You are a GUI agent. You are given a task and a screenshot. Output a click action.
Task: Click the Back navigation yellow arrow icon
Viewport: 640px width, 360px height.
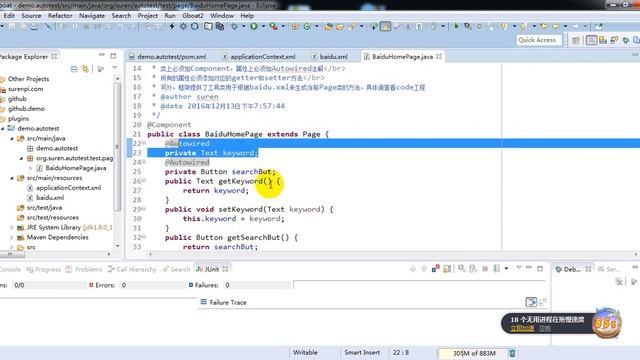[556, 27]
